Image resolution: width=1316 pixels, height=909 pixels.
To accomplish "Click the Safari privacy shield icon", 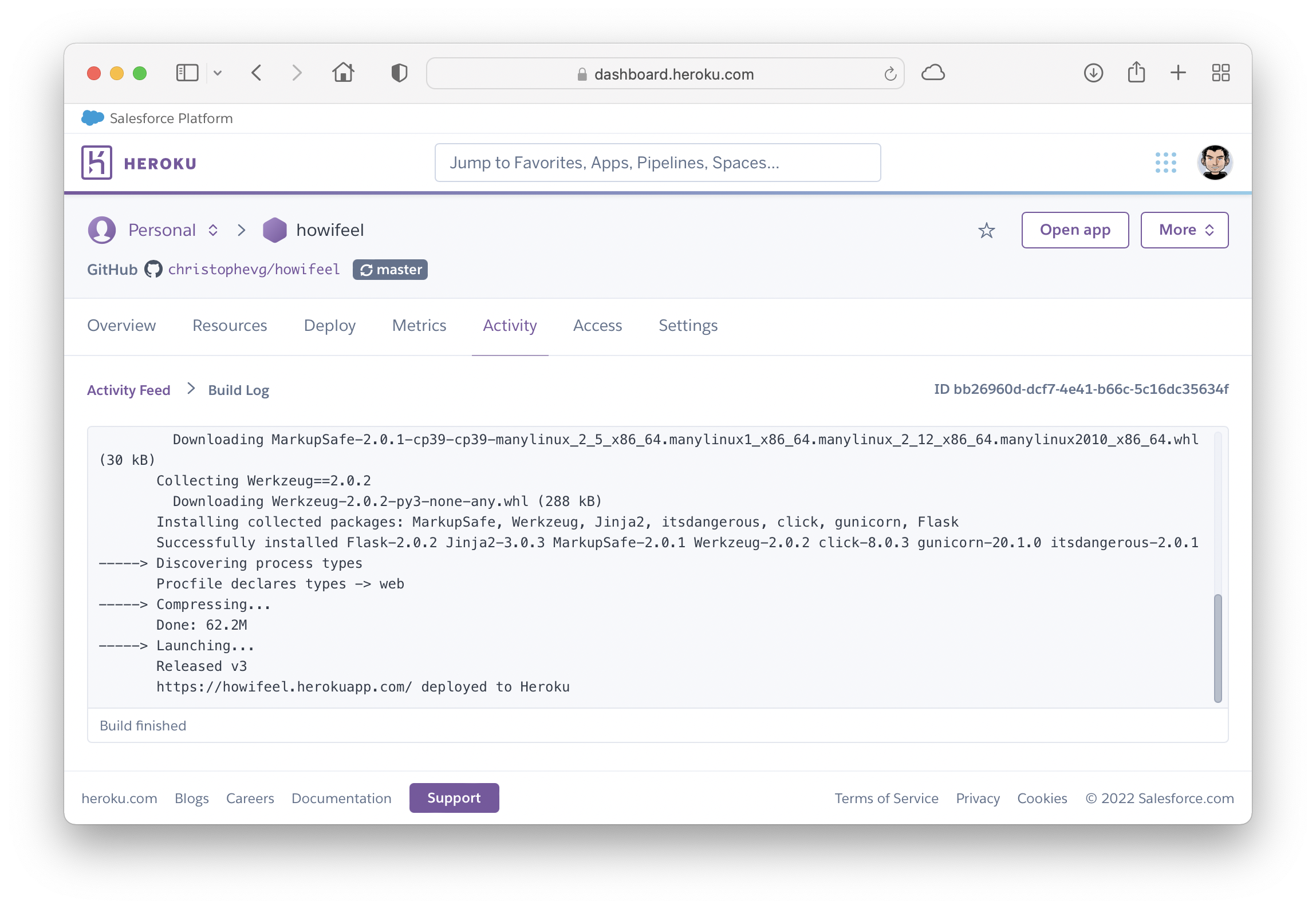I will tap(399, 73).
